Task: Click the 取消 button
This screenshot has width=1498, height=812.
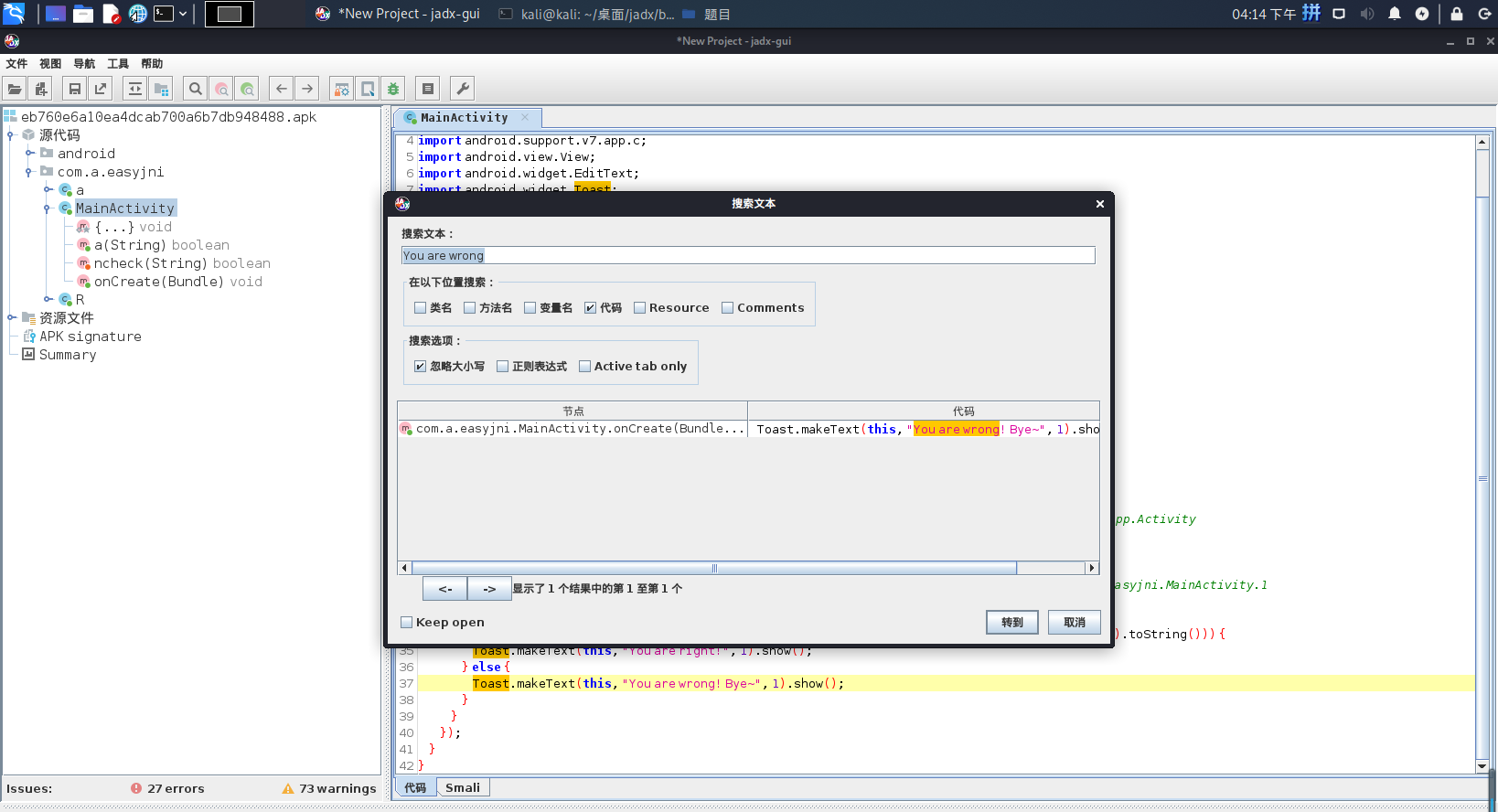Action: point(1075,623)
